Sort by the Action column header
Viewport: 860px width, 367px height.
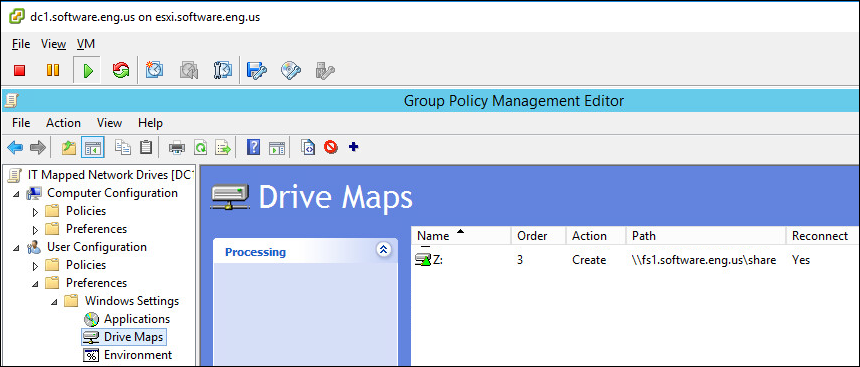pyautogui.click(x=596, y=236)
